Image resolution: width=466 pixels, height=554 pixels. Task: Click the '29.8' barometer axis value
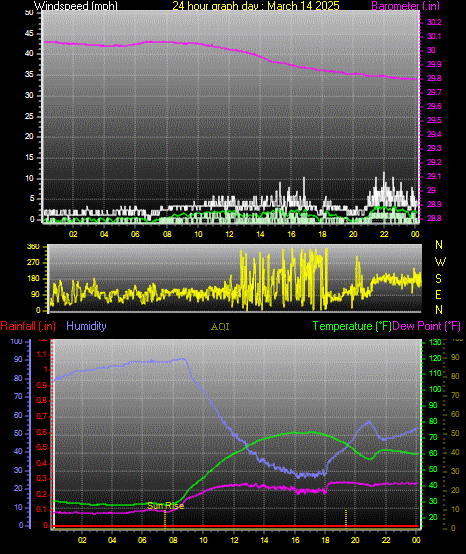tap(434, 78)
